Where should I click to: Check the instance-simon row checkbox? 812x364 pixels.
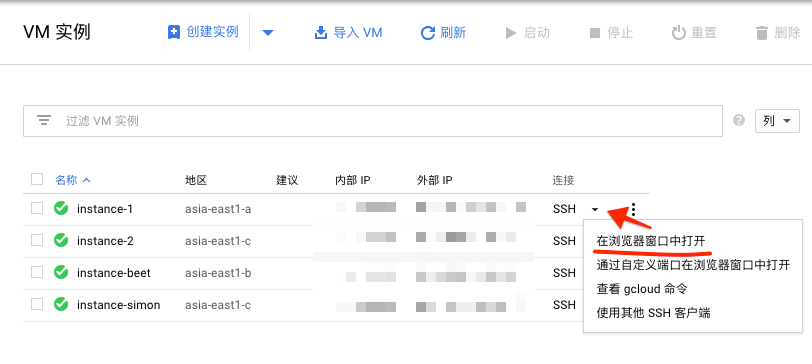pos(37,304)
